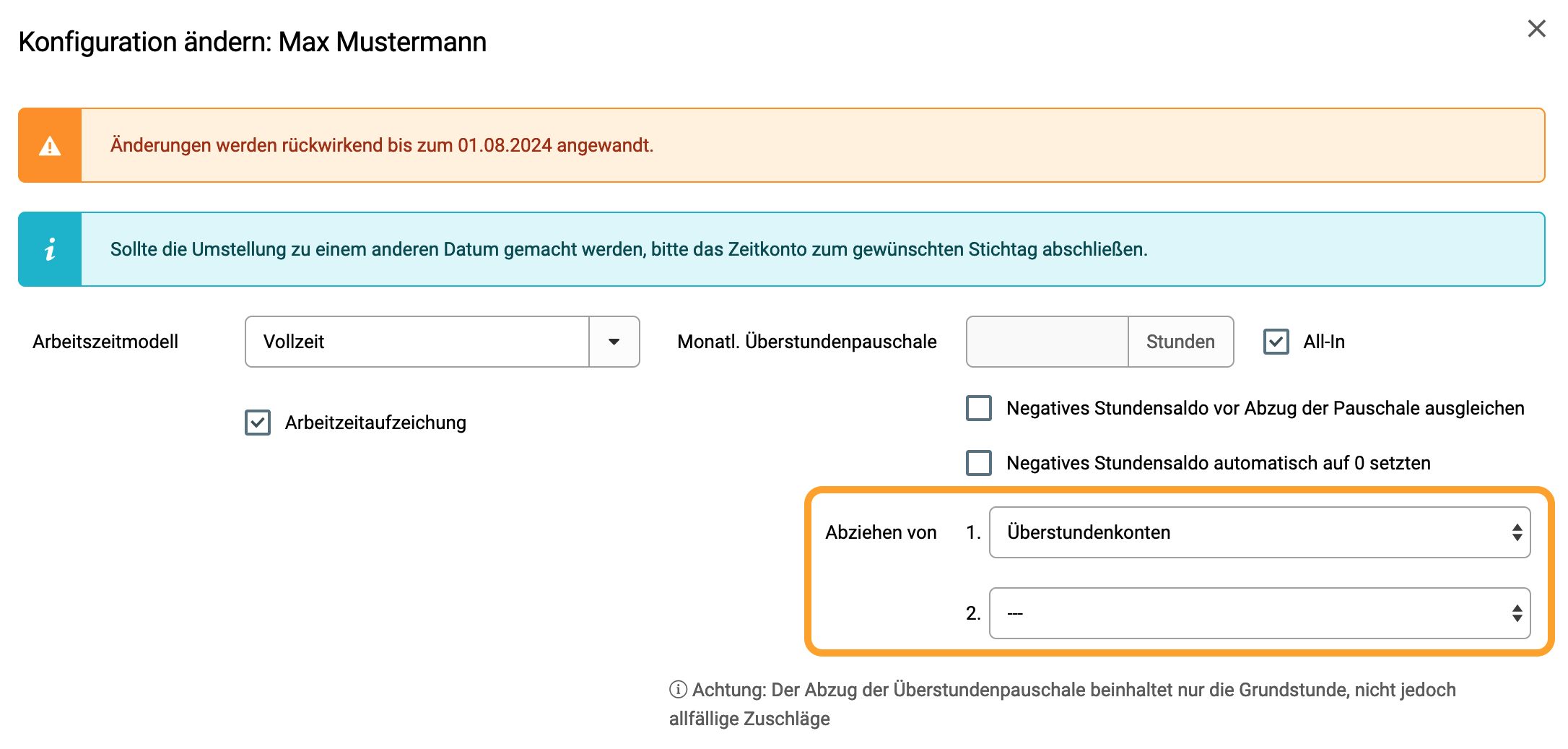The height and width of the screenshot is (749, 1568).
Task: Click the Arbeitszeitmodell label
Action: point(105,342)
